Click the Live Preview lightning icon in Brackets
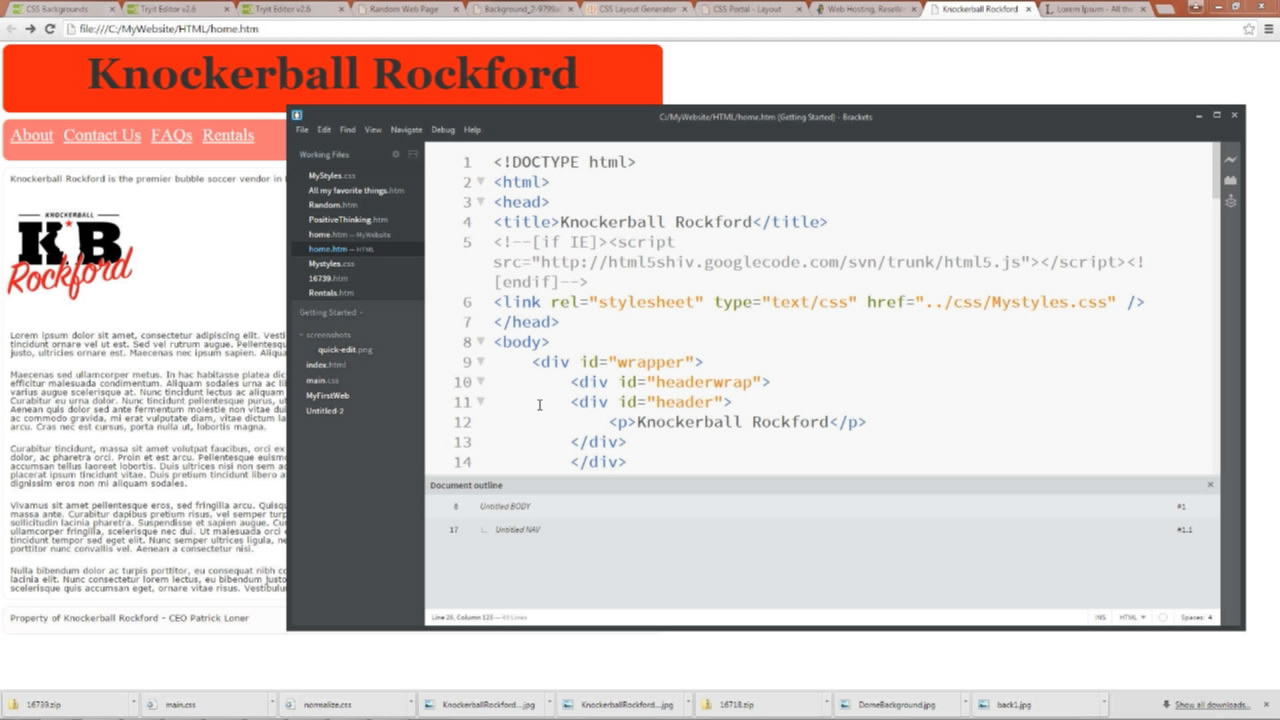This screenshot has width=1280, height=720. pos(1230,160)
